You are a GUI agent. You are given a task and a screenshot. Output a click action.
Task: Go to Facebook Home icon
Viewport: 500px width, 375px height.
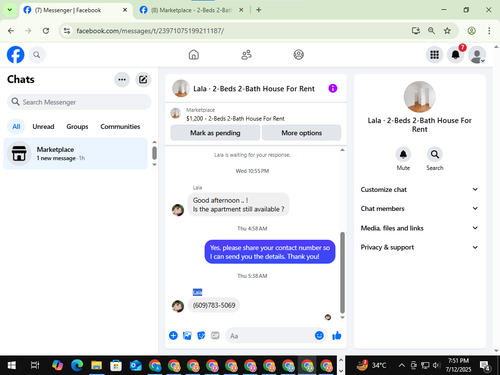pos(194,55)
